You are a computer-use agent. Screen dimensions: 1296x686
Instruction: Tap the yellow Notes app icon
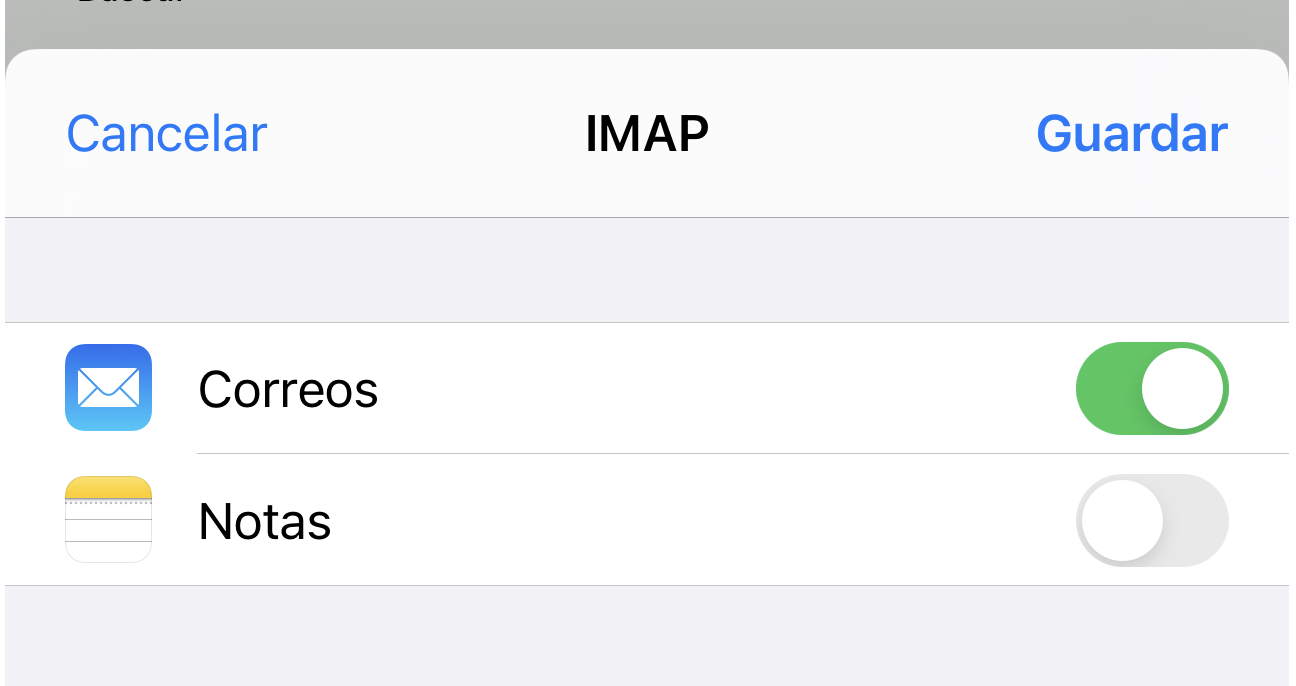(x=108, y=520)
